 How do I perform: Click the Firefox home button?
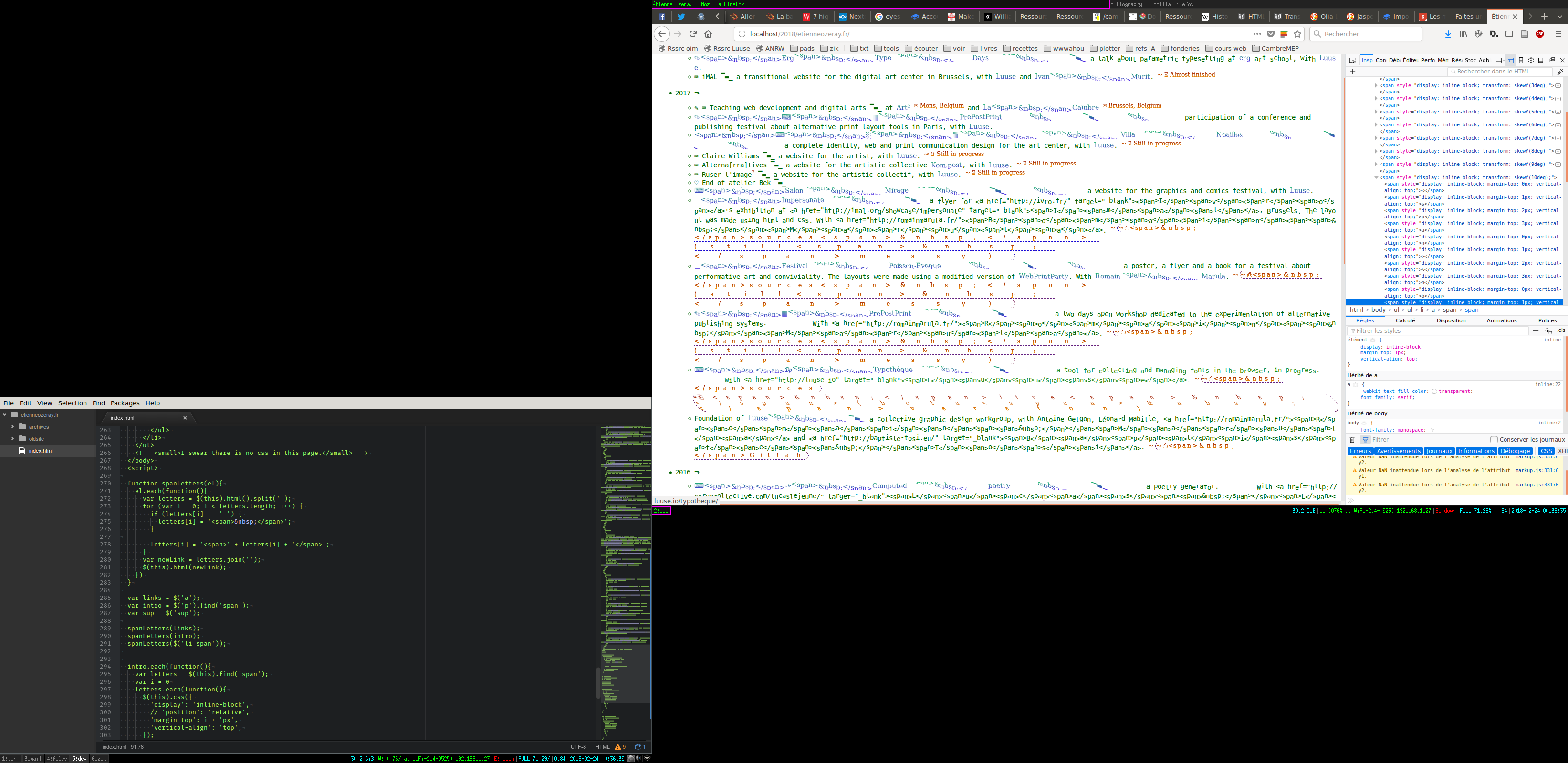tap(708, 34)
